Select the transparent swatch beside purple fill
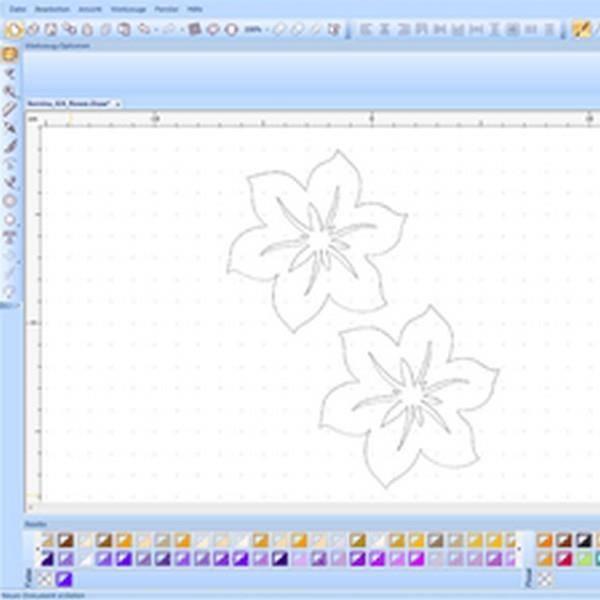This screenshot has height=600, width=600. click(x=44, y=579)
